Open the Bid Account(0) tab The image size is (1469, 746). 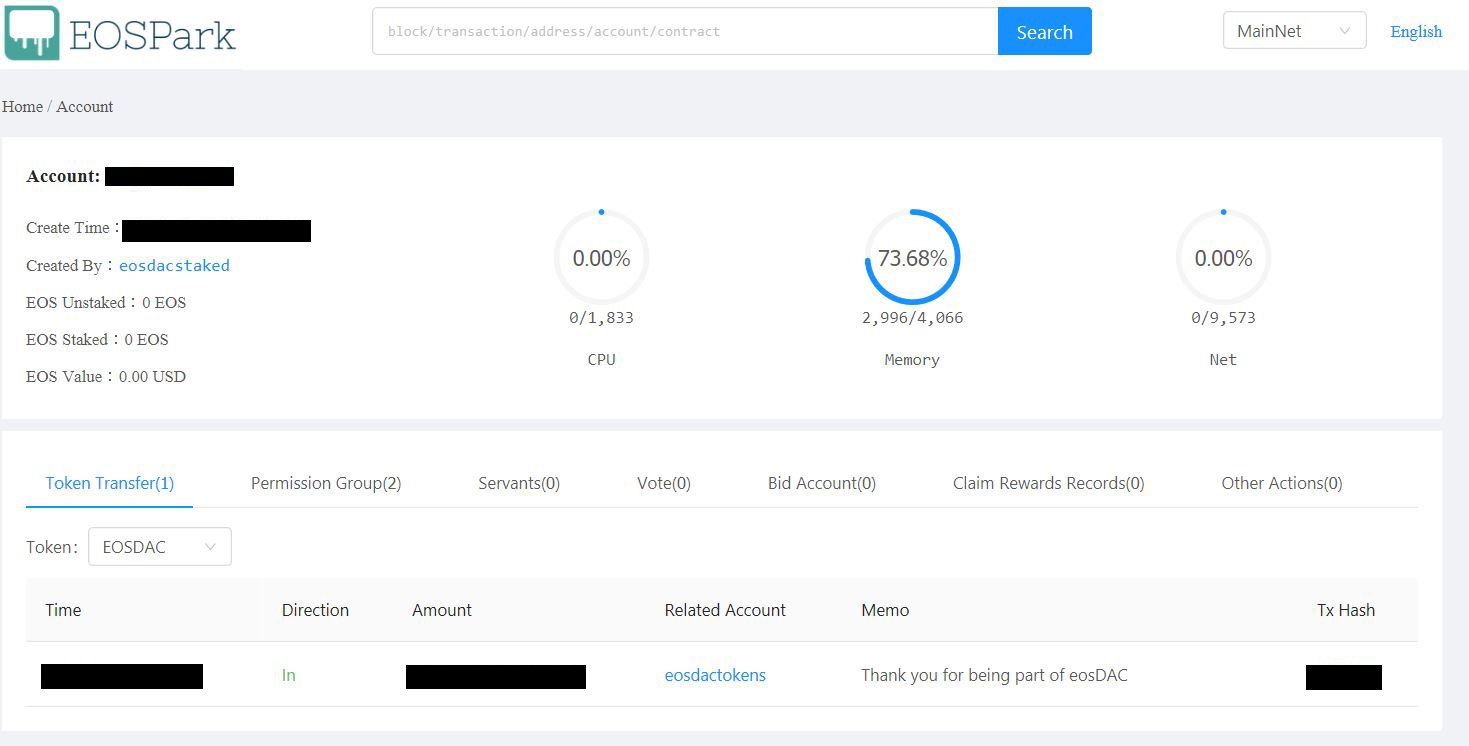822,483
